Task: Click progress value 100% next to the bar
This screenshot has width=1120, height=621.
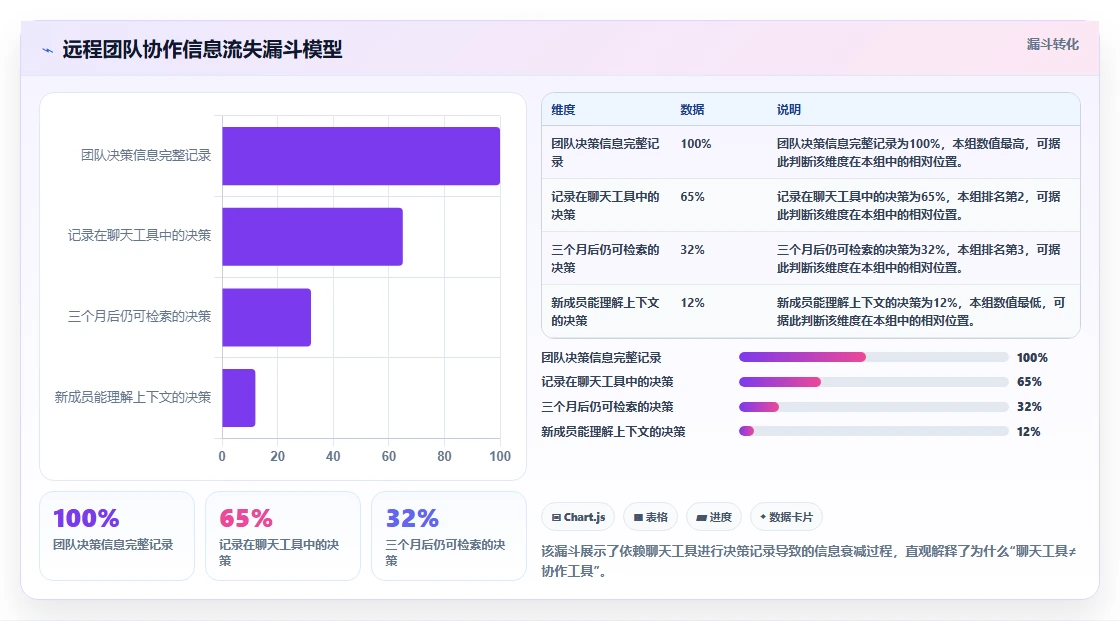Action: point(1032,357)
